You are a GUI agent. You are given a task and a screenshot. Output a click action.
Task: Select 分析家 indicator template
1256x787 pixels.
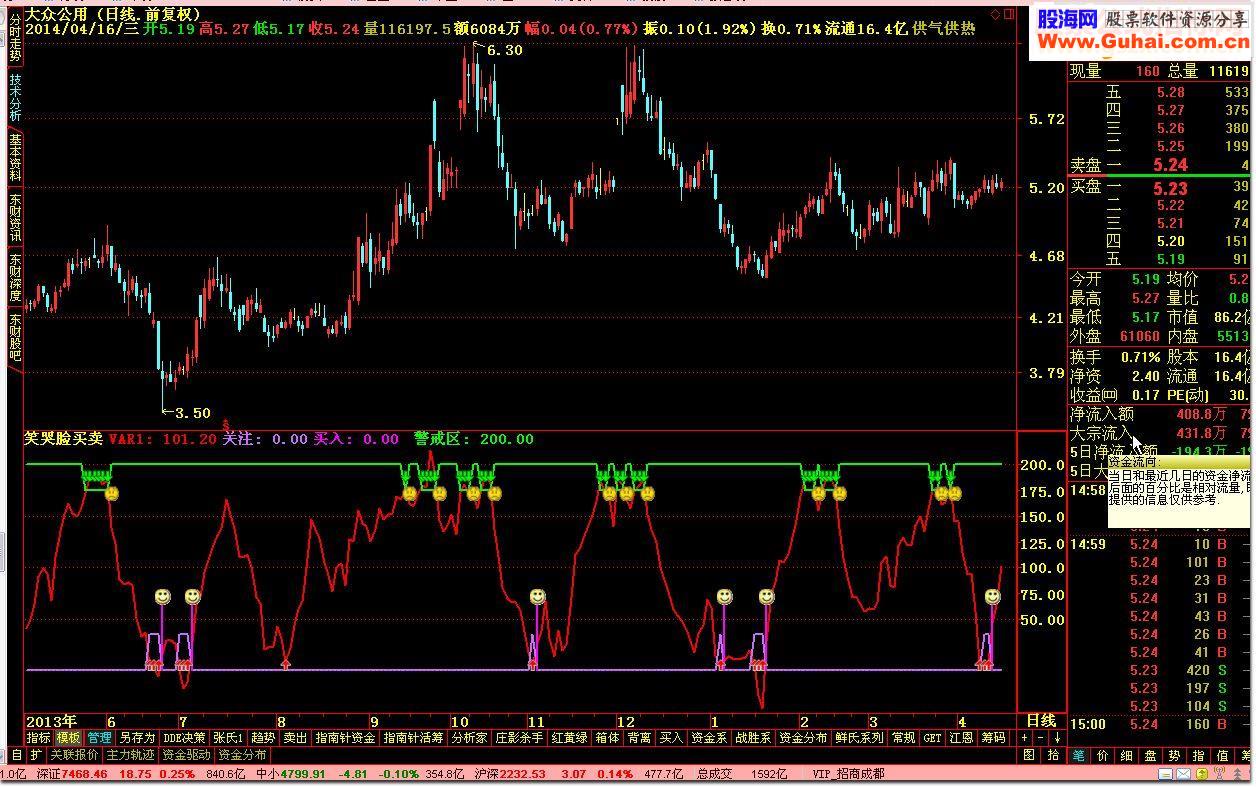pyautogui.click(x=469, y=738)
